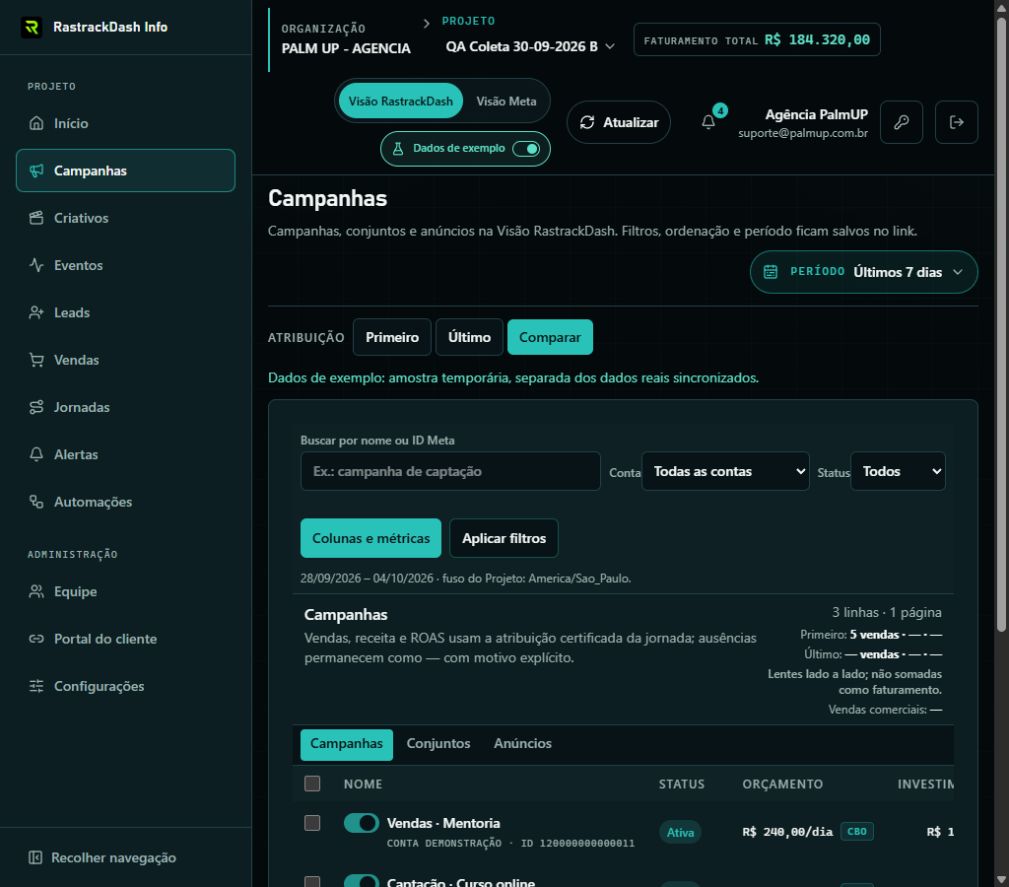Click the ORÇAMENTO column header

pyautogui.click(x=782, y=784)
